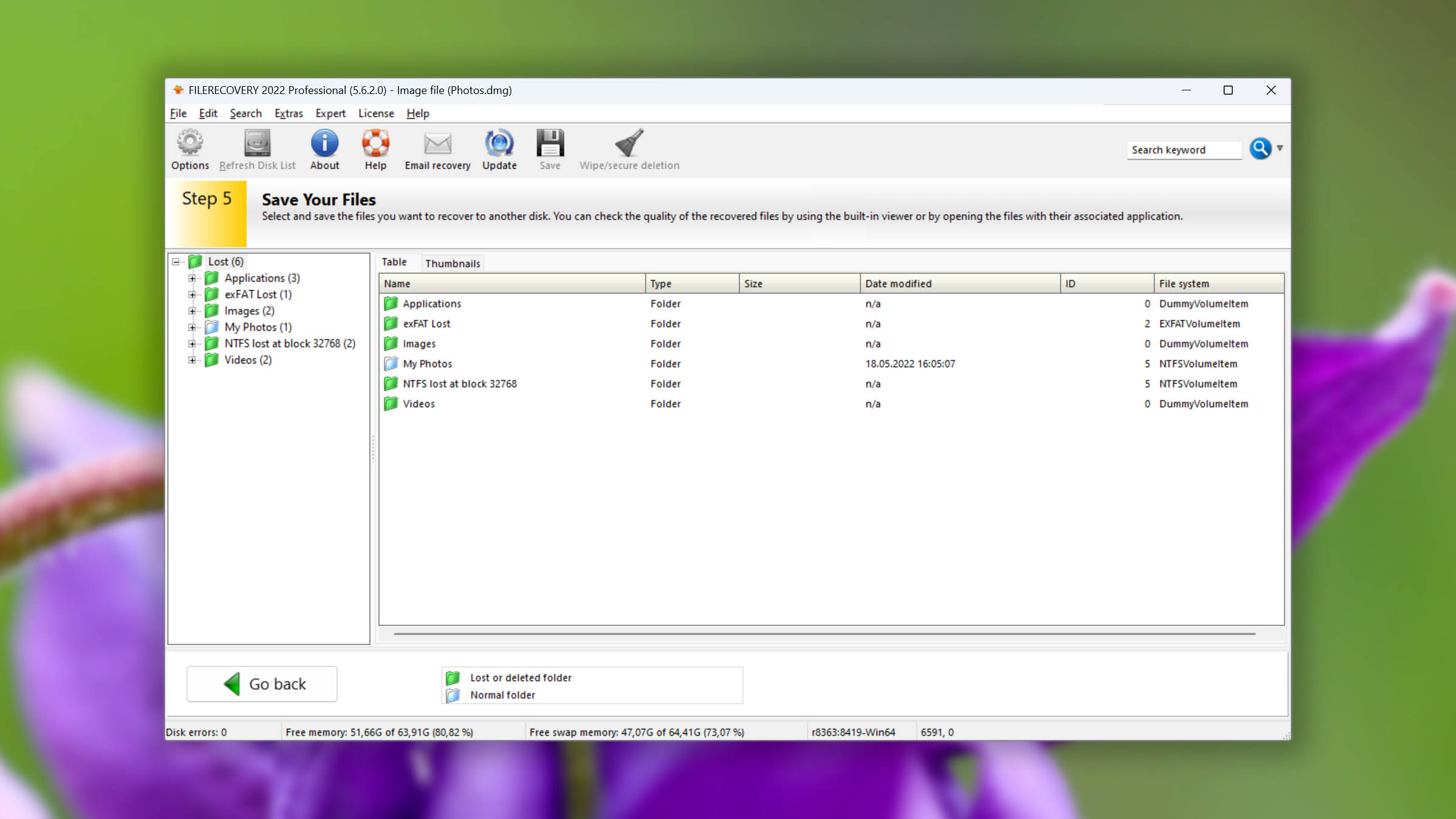Click the Search keyword input field
The width and height of the screenshot is (1456, 819).
pos(1184,150)
